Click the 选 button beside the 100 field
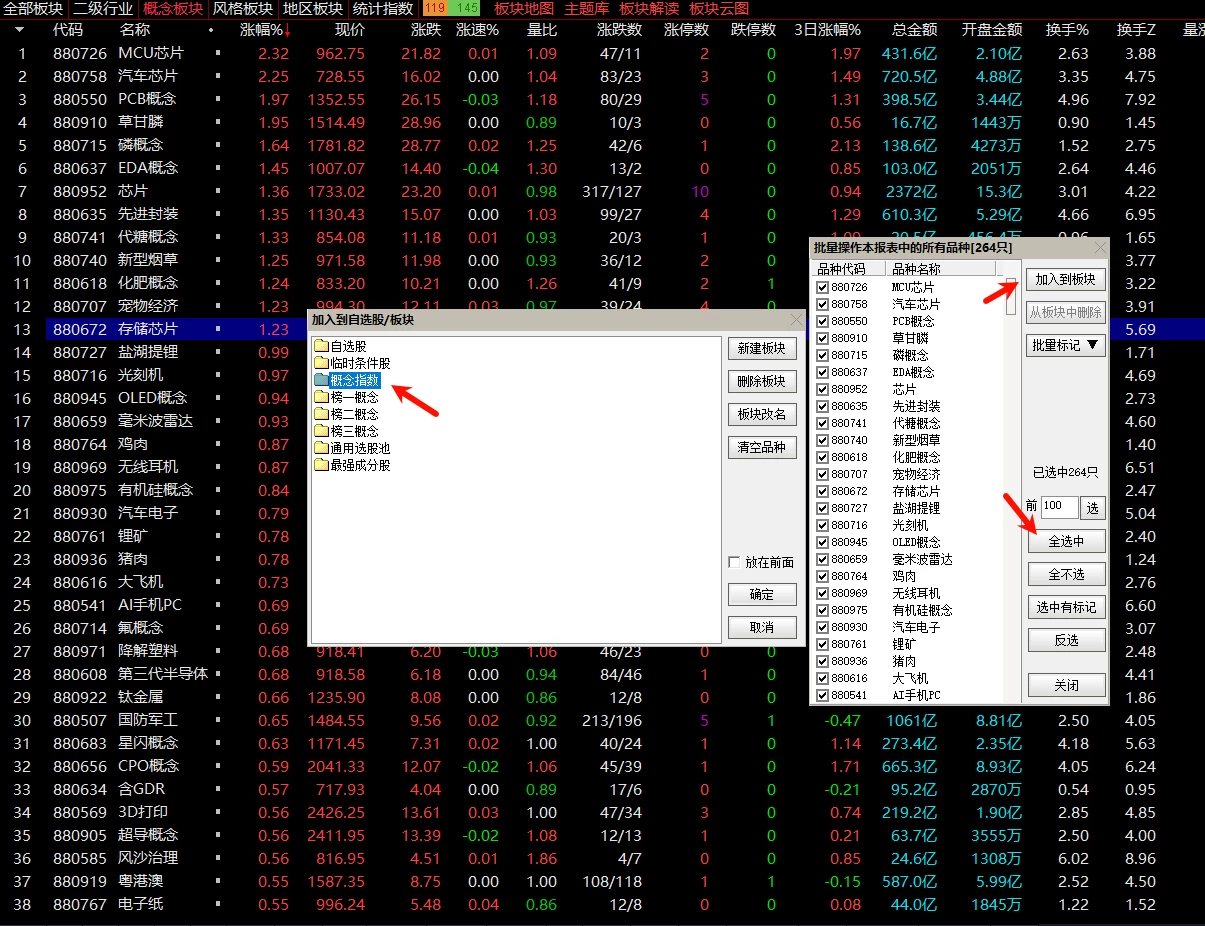This screenshot has height=926, width=1205. 1092,508
